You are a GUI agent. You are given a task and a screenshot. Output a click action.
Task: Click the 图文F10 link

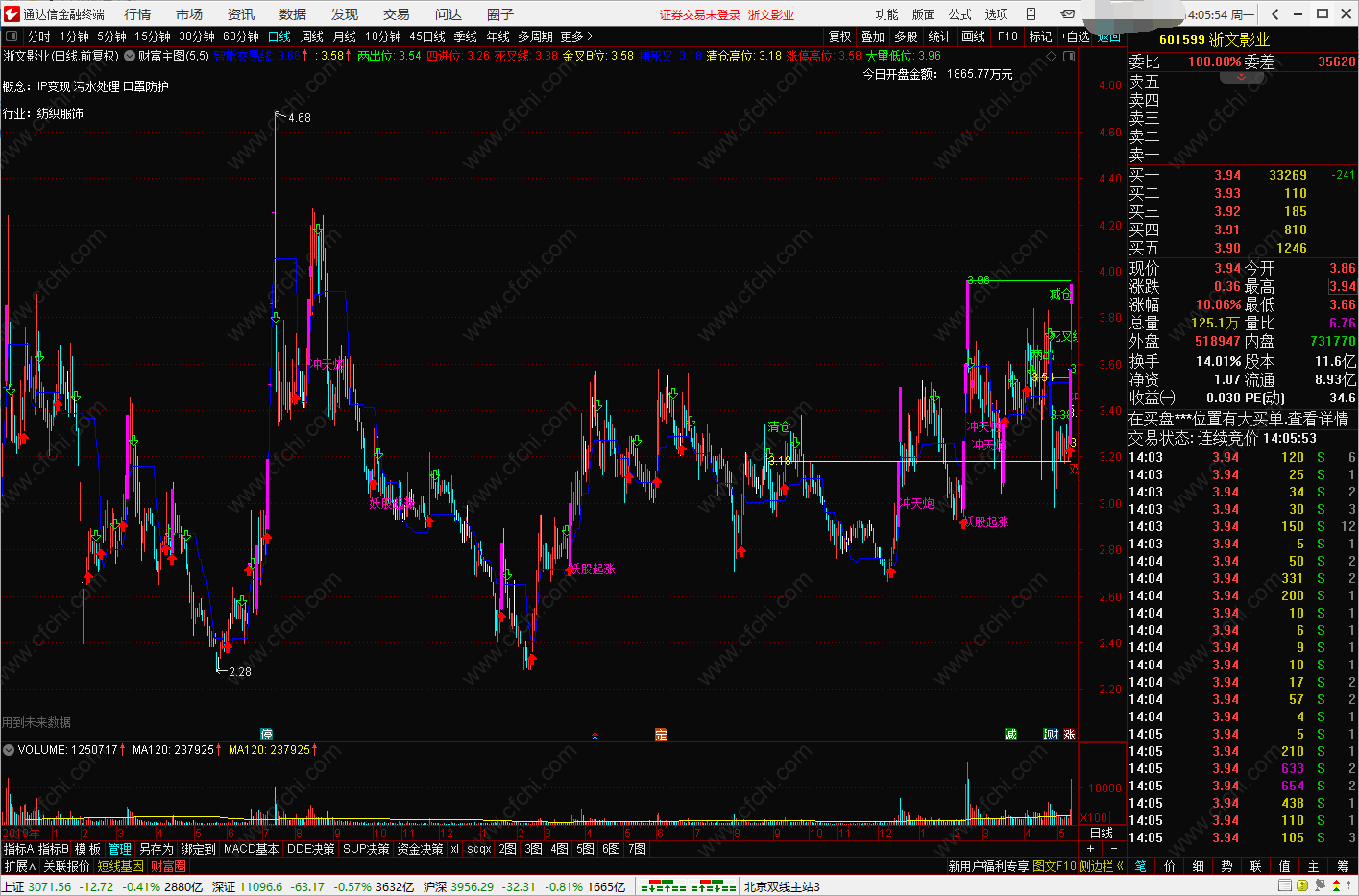click(1055, 866)
